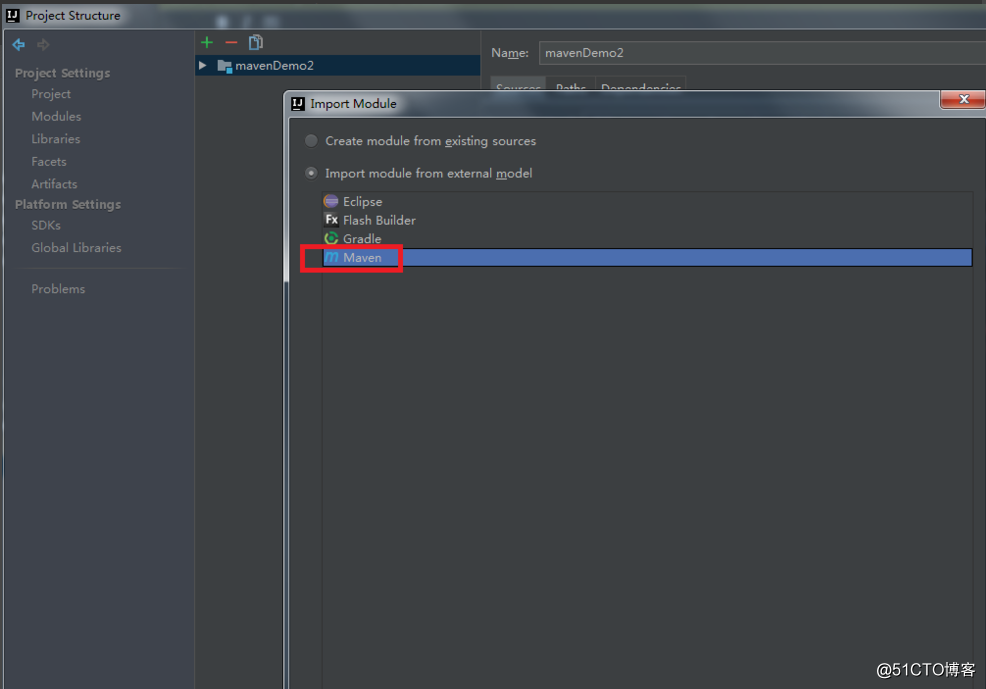Click the green plus add module icon
The height and width of the screenshot is (689, 986).
[x=207, y=43]
